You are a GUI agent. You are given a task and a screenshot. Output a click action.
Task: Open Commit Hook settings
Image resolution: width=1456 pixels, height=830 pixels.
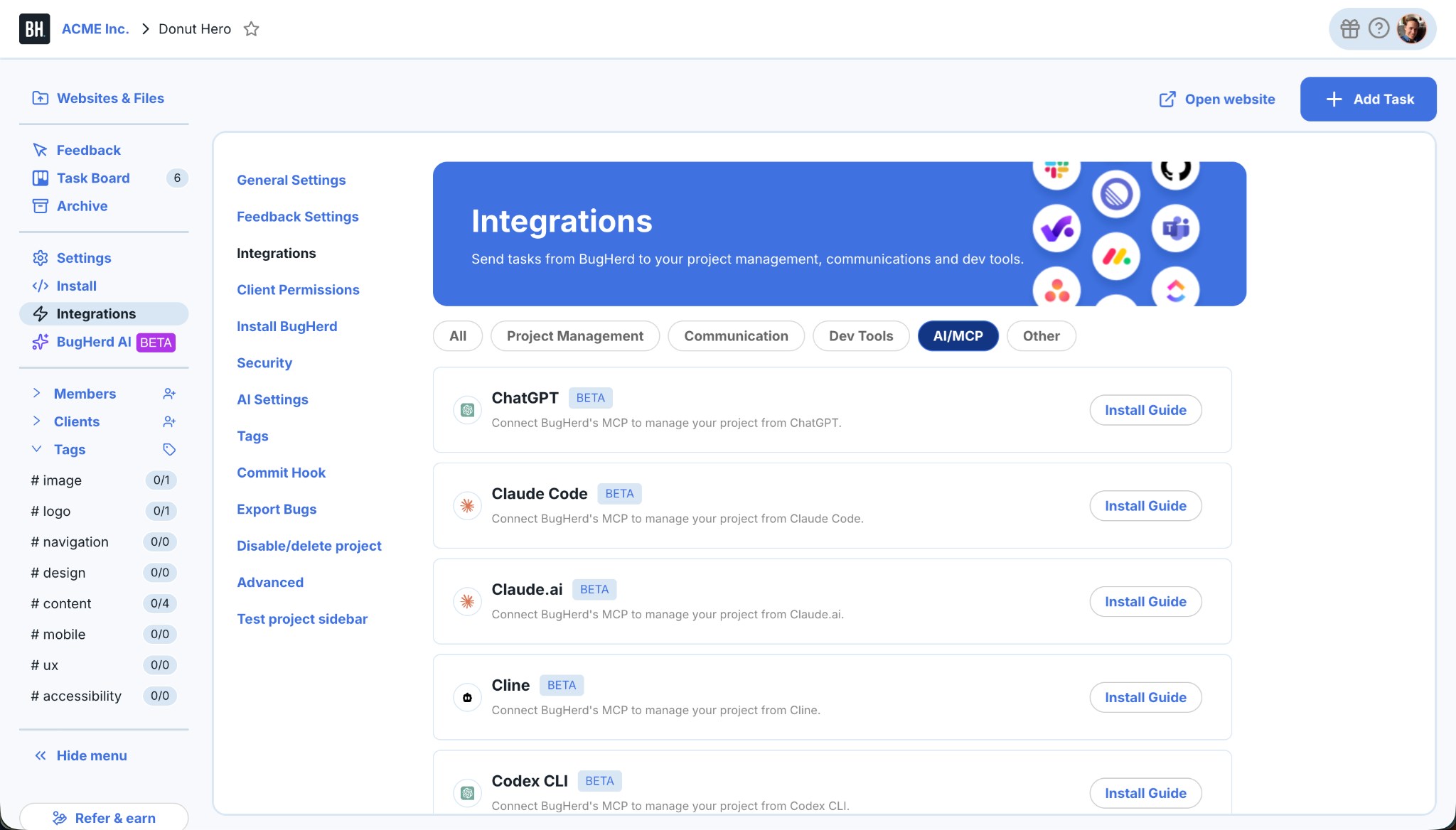pos(281,473)
